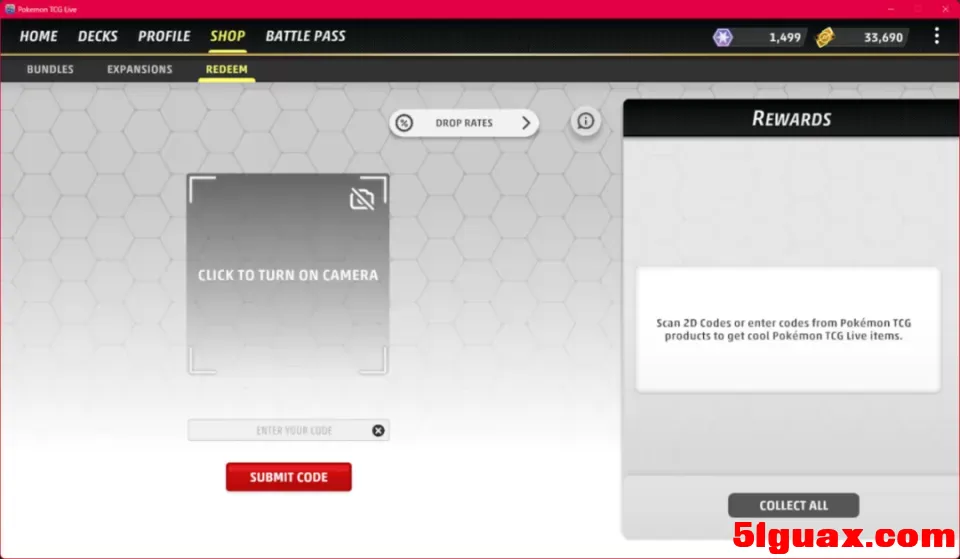Open DROP RATES button
This screenshot has width=960, height=559.
pyautogui.click(x=463, y=123)
